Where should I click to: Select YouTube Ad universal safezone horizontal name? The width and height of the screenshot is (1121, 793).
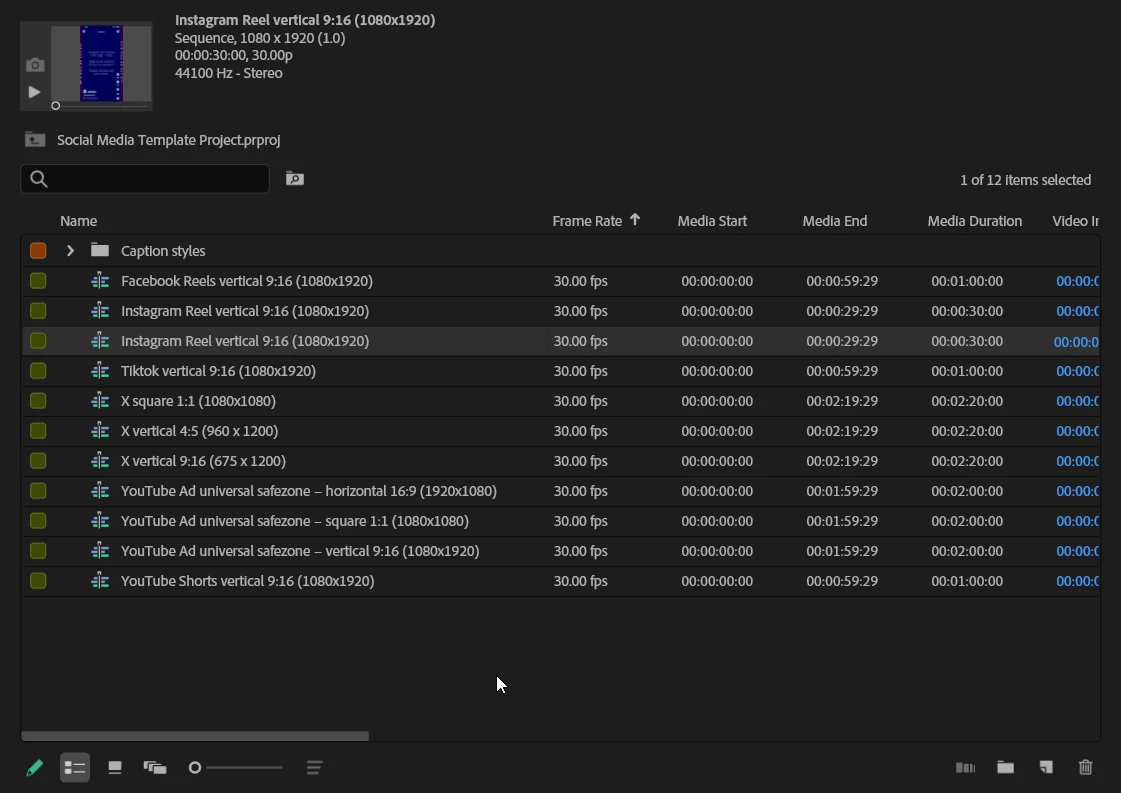pos(309,491)
